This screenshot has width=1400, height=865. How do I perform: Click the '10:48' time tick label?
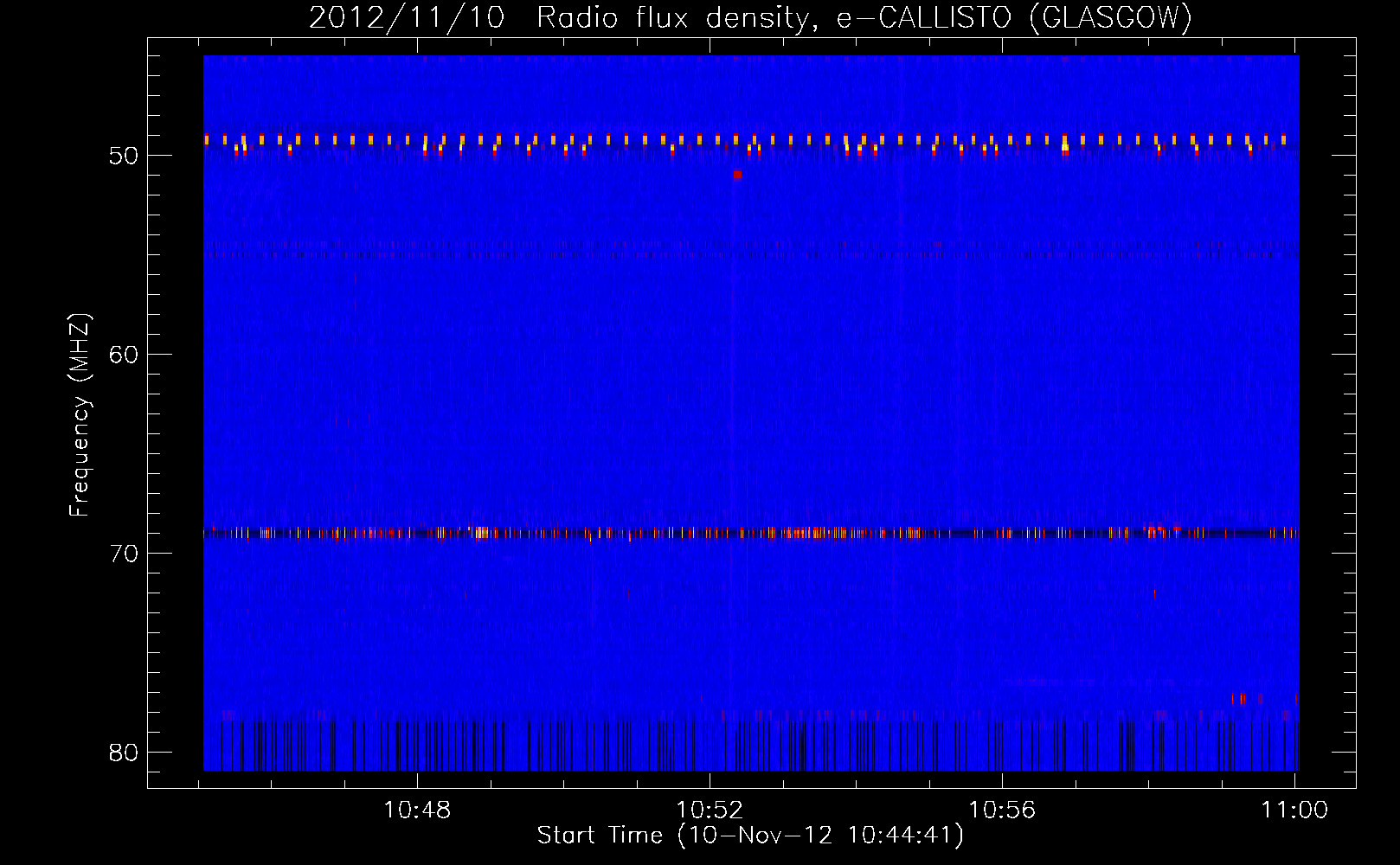pos(418,811)
